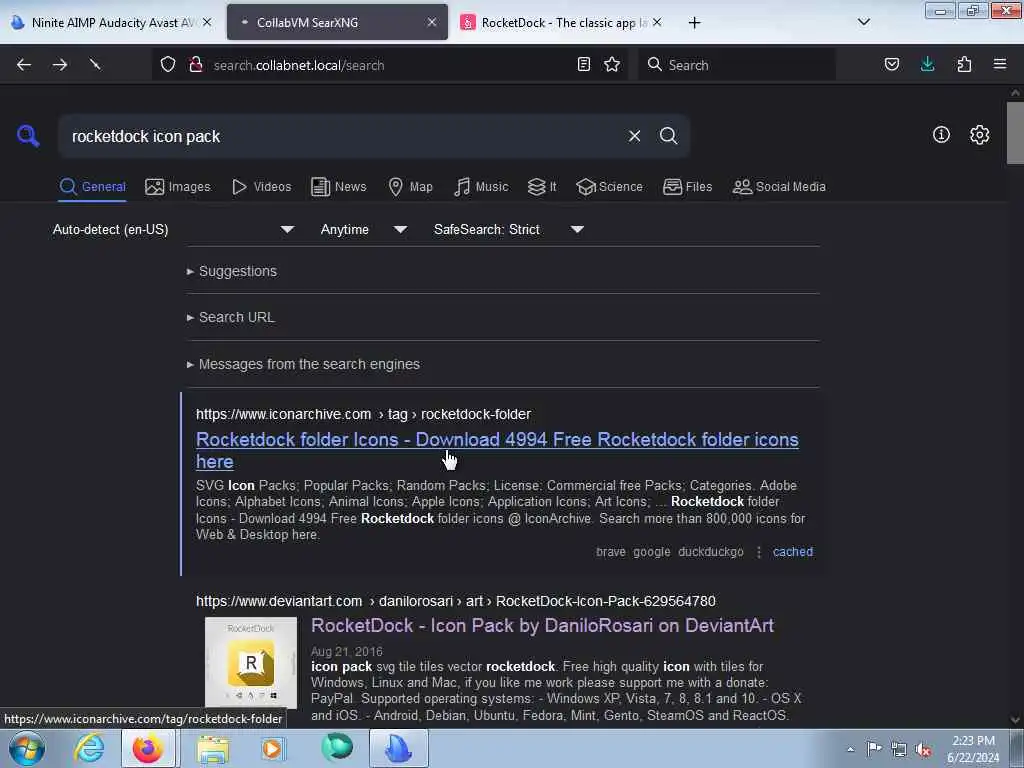1024x768 pixels.
Task: Close the CollabVM SearXNG tab
Action: pyautogui.click(x=432, y=22)
